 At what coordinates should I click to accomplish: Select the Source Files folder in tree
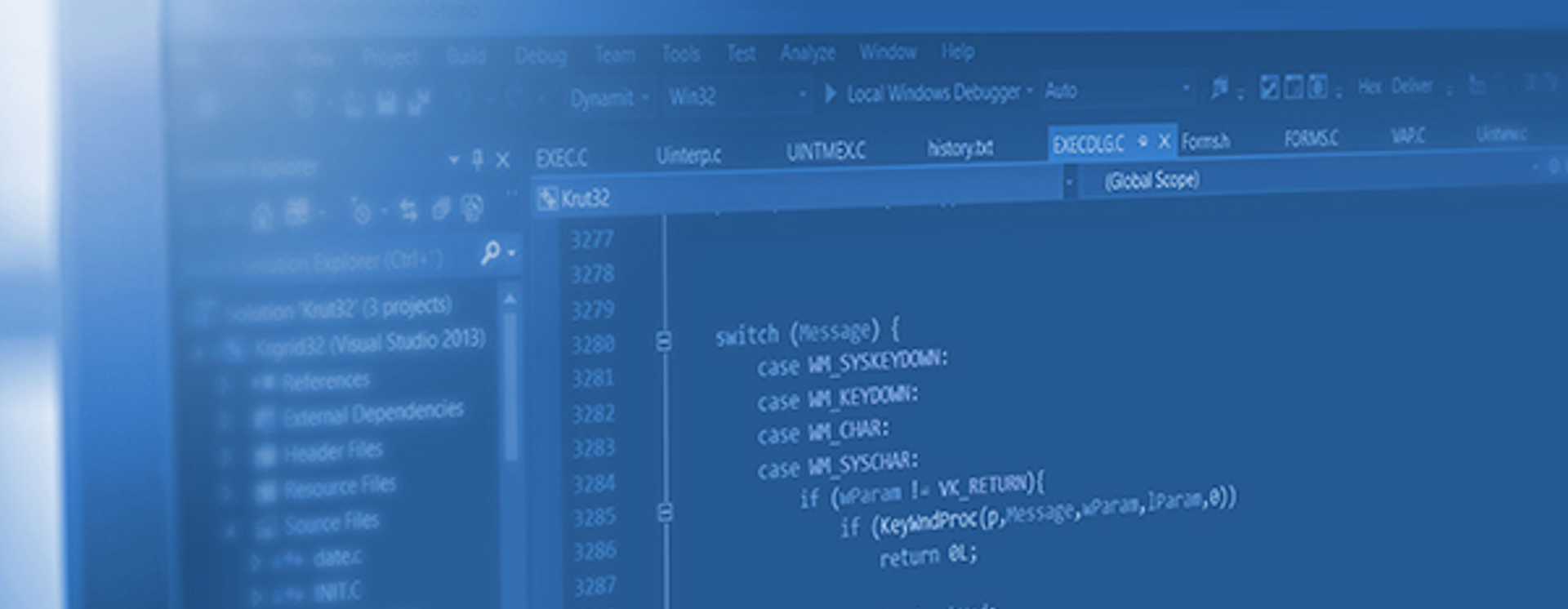tap(332, 523)
